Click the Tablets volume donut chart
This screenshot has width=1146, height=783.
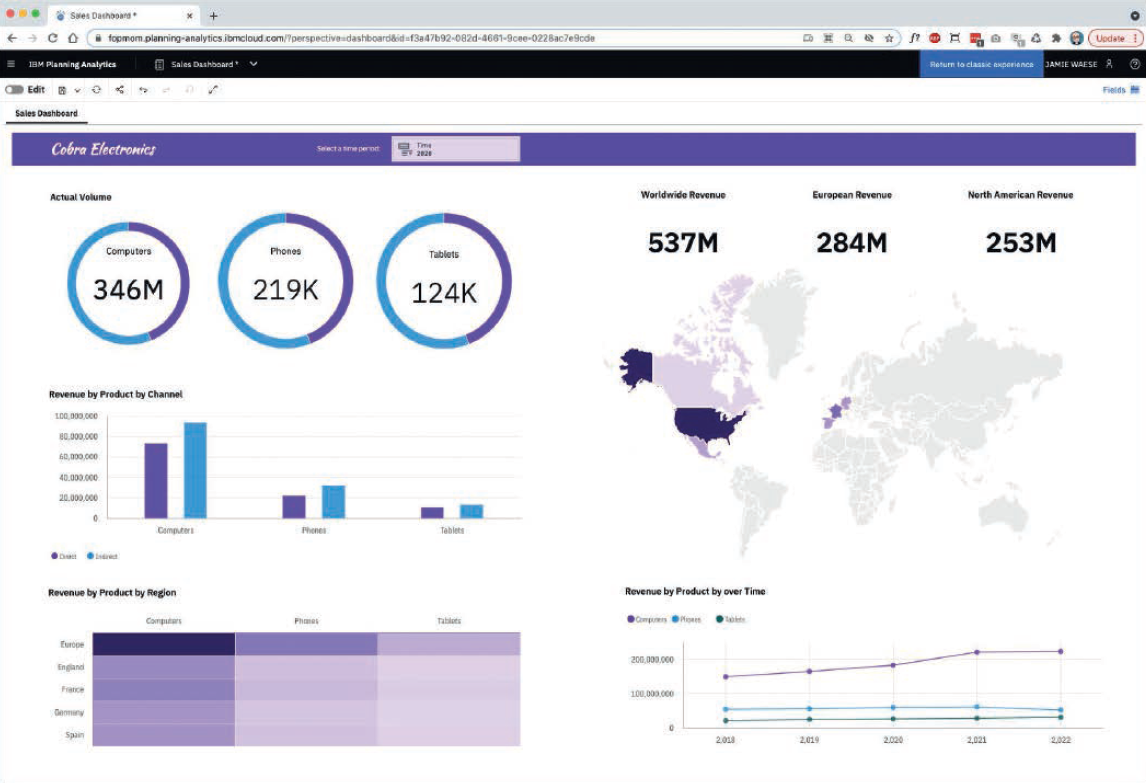pos(444,281)
